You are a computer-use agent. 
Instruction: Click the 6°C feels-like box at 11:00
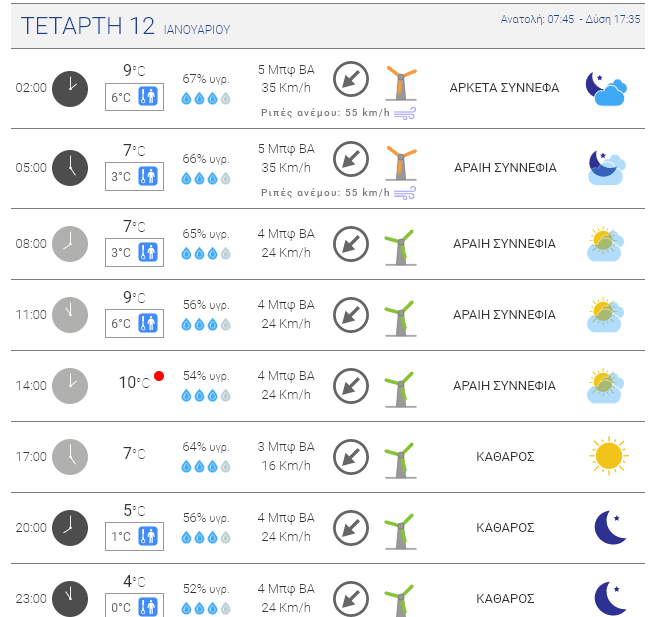point(135,323)
